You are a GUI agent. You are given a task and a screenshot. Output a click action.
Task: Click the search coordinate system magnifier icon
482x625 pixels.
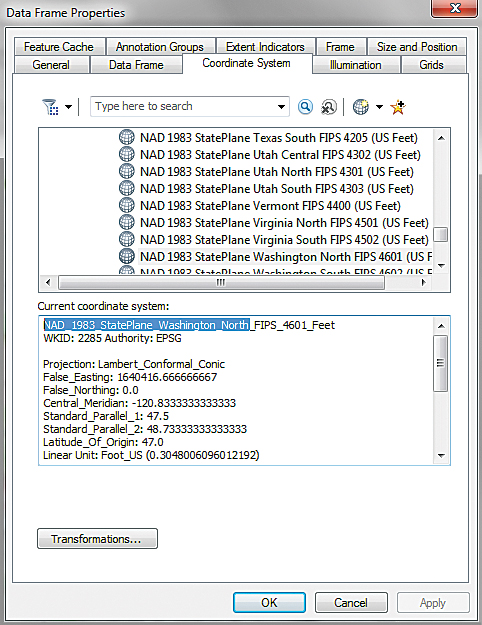(305, 107)
